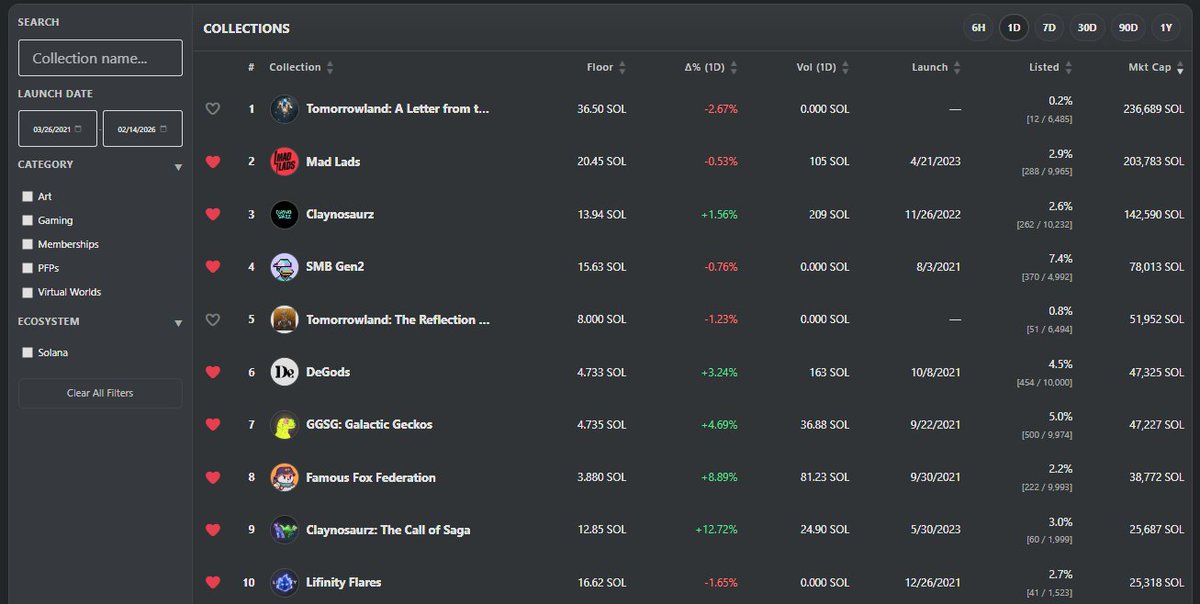Toggle GGSG: Galactic Geckos favorite heart
This screenshot has width=1200, height=604.
coord(212,424)
